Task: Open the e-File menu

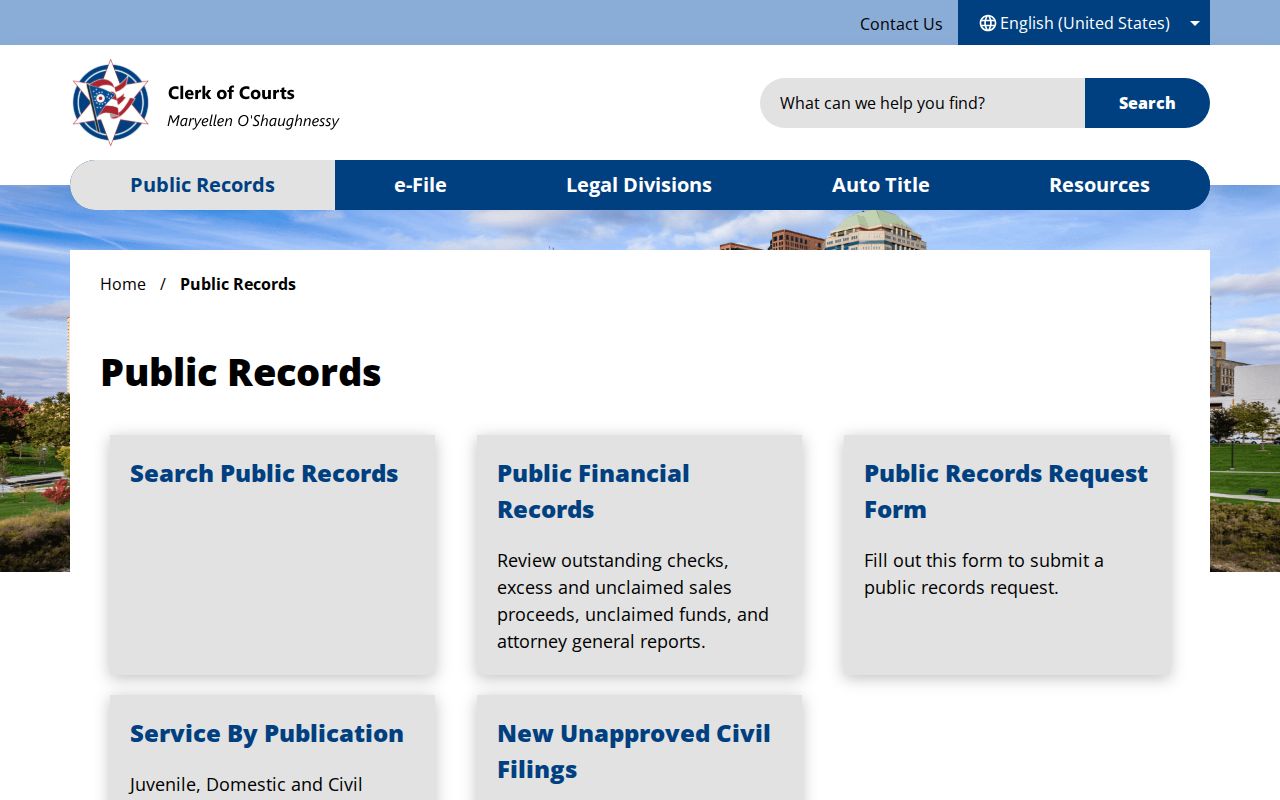Action: [x=420, y=185]
